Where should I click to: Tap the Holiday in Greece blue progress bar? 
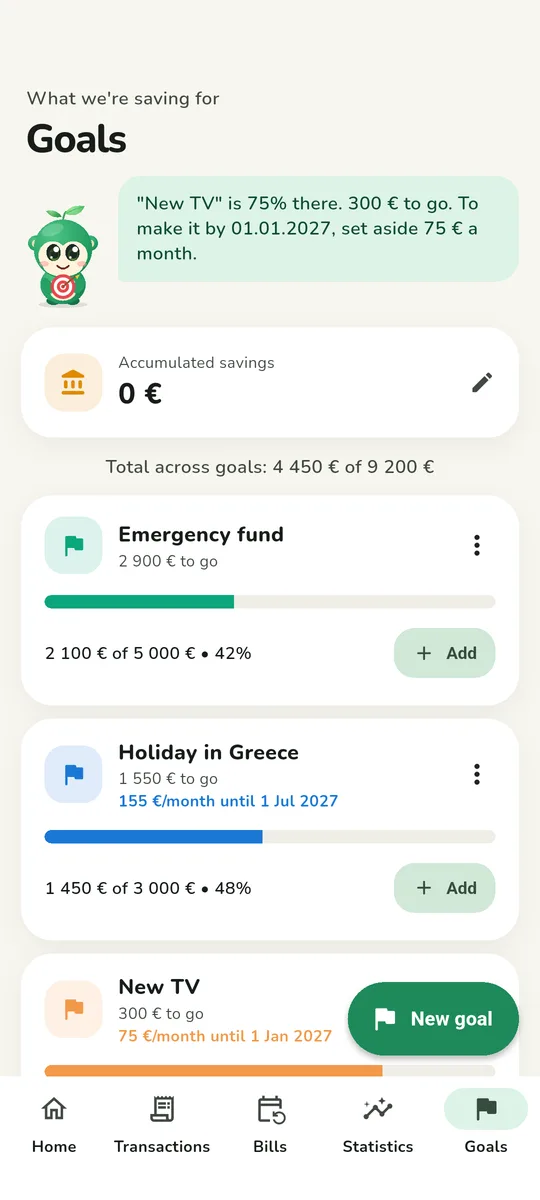click(270, 837)
